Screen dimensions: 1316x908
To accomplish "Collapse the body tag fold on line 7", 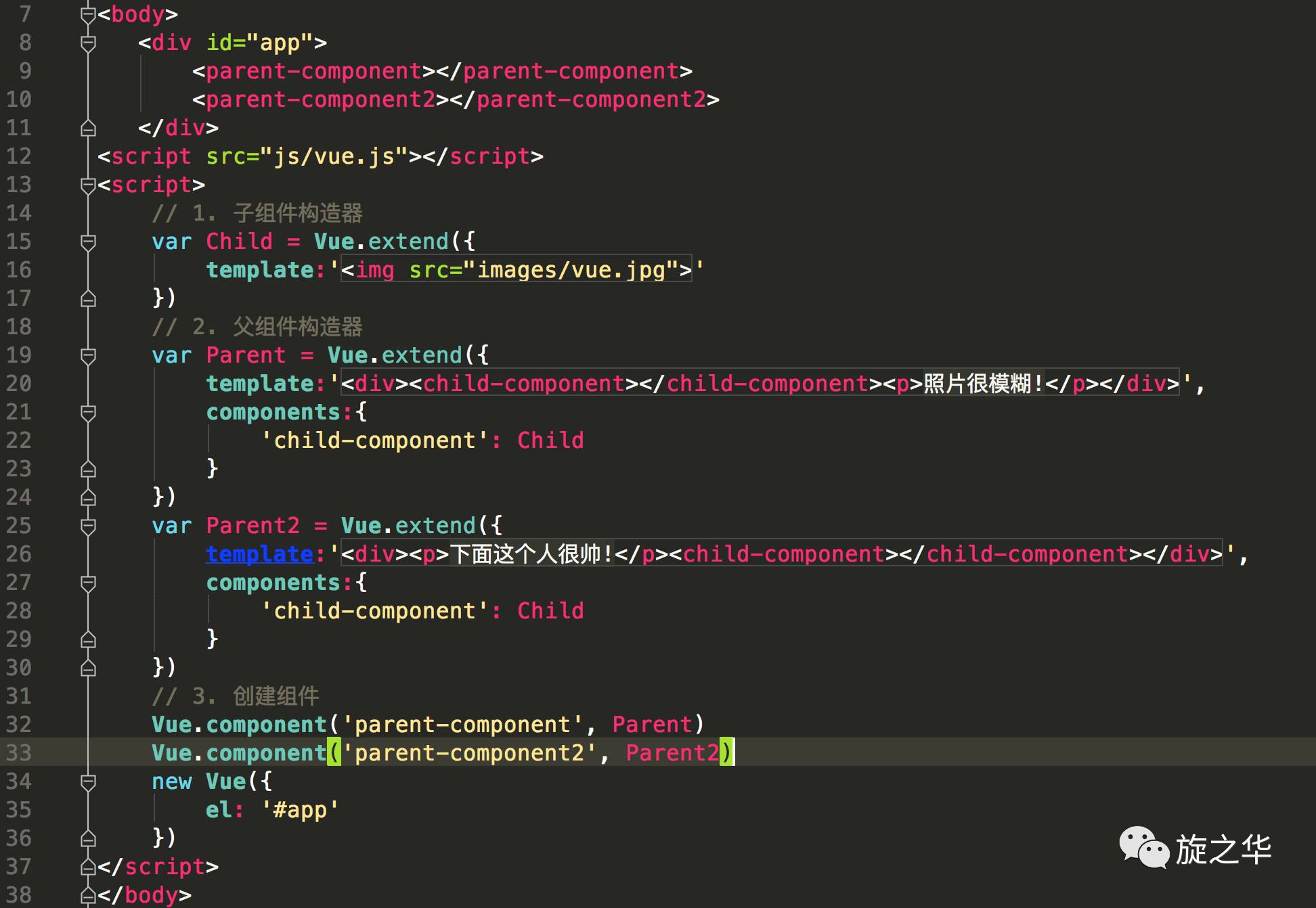I will (88, 15).
